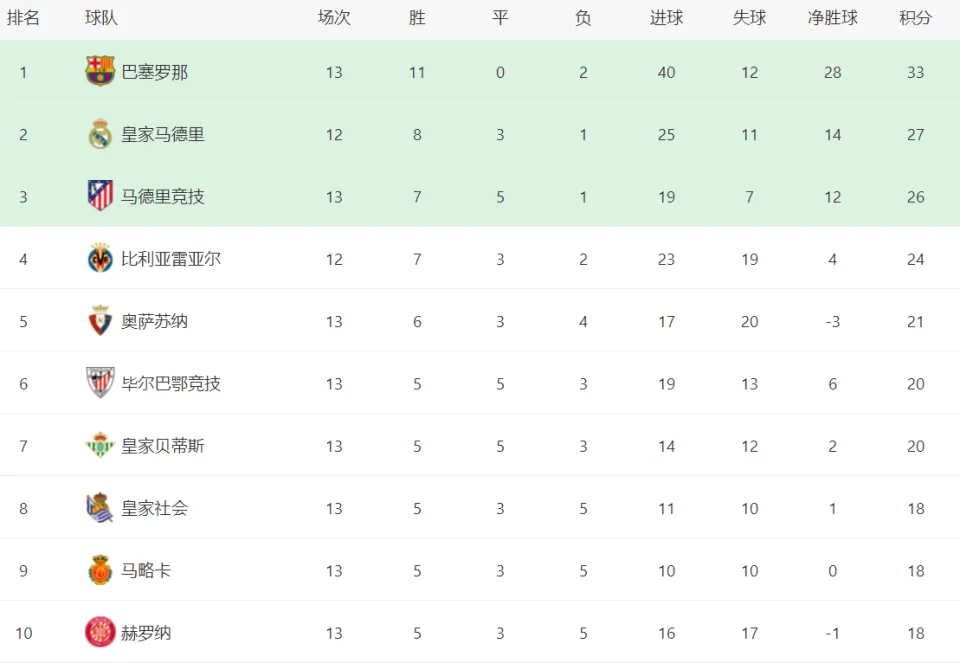Open the 比利亚雷亚尔 team name
Image resolution: width=960 pixels, height=663 pixels.
pos(171,259)
